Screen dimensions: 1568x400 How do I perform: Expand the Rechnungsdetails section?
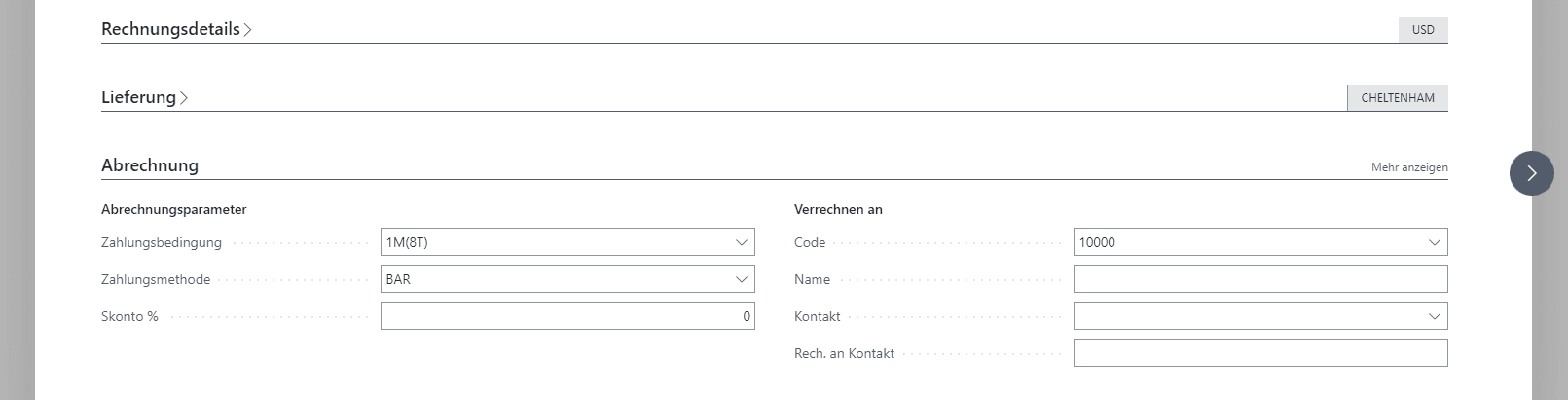click(170, 29)
